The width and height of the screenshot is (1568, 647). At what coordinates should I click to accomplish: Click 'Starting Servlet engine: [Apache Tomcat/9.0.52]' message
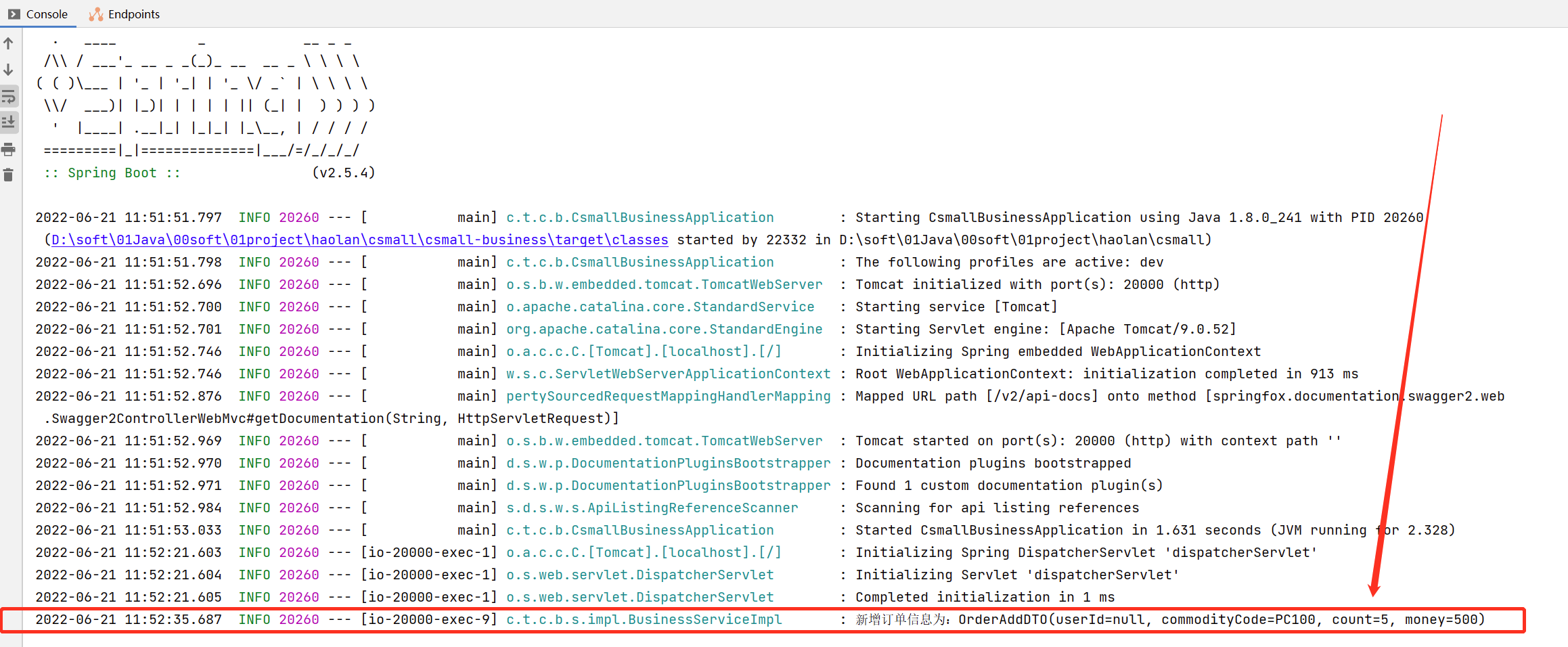(x=1046, y=329)
